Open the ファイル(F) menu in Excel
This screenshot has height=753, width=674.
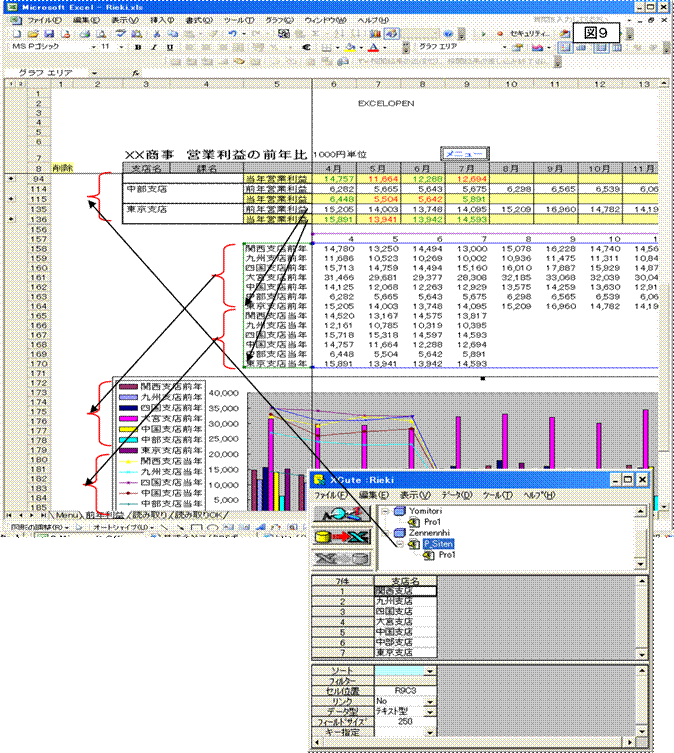[x=45, y=20]
